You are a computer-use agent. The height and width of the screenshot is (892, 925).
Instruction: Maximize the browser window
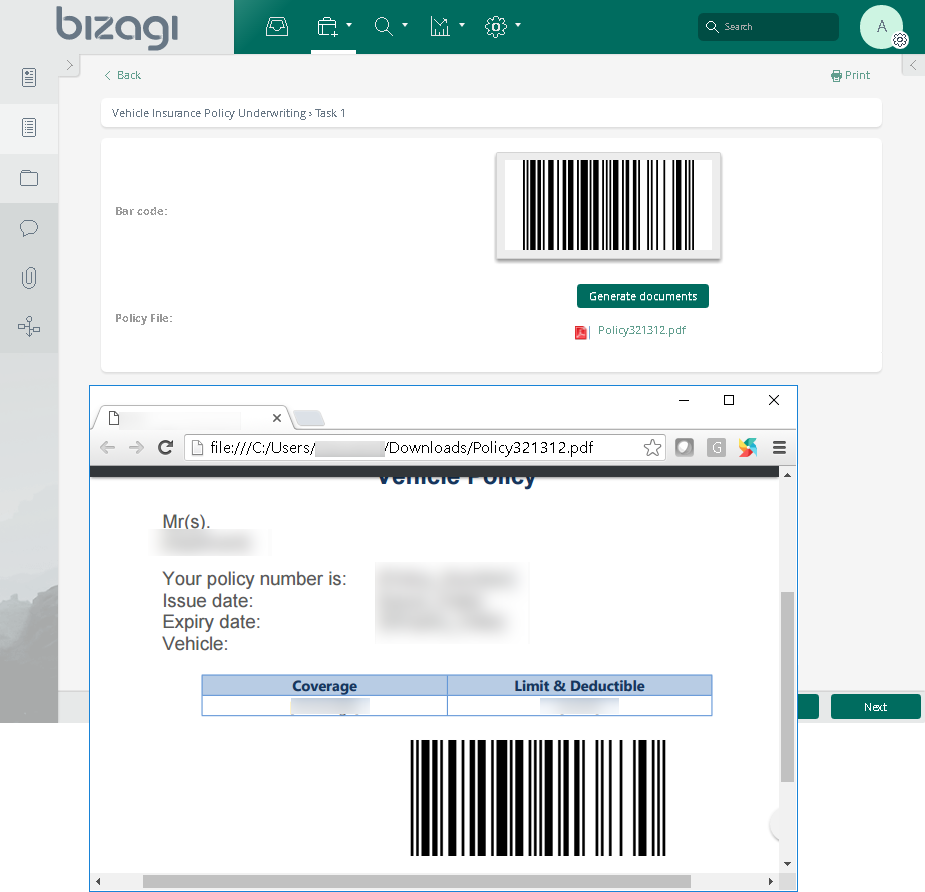pos(729,400)
